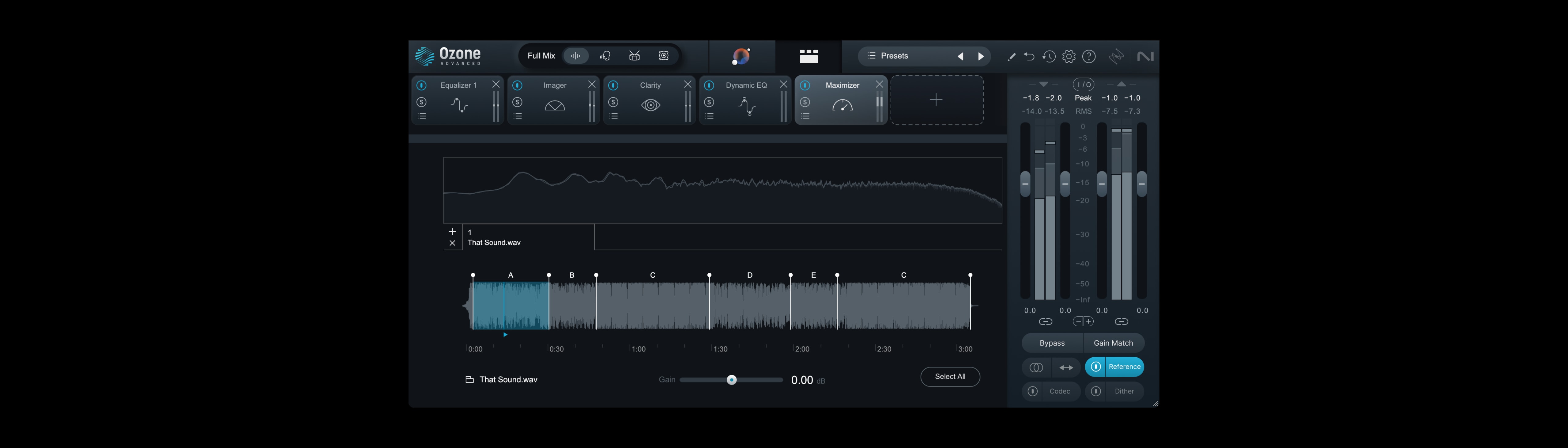Solo the Imager module
The image size is (1568, 448).
pyautogui.click(x=517, y=102)
